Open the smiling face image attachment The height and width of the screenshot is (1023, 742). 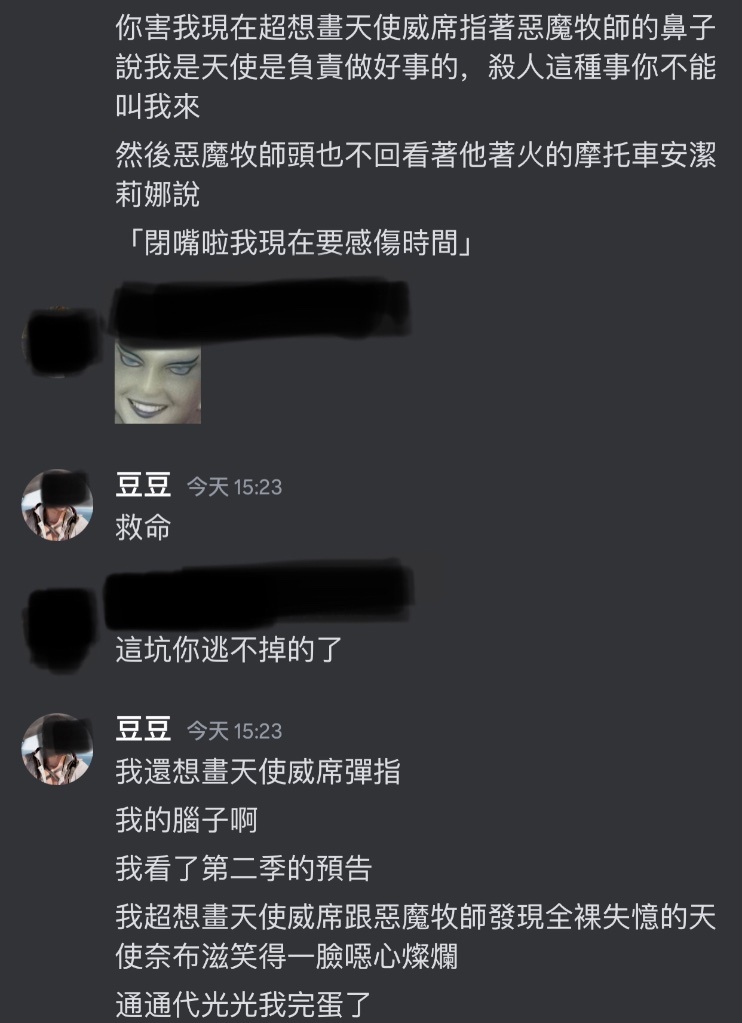pos(158,384)
